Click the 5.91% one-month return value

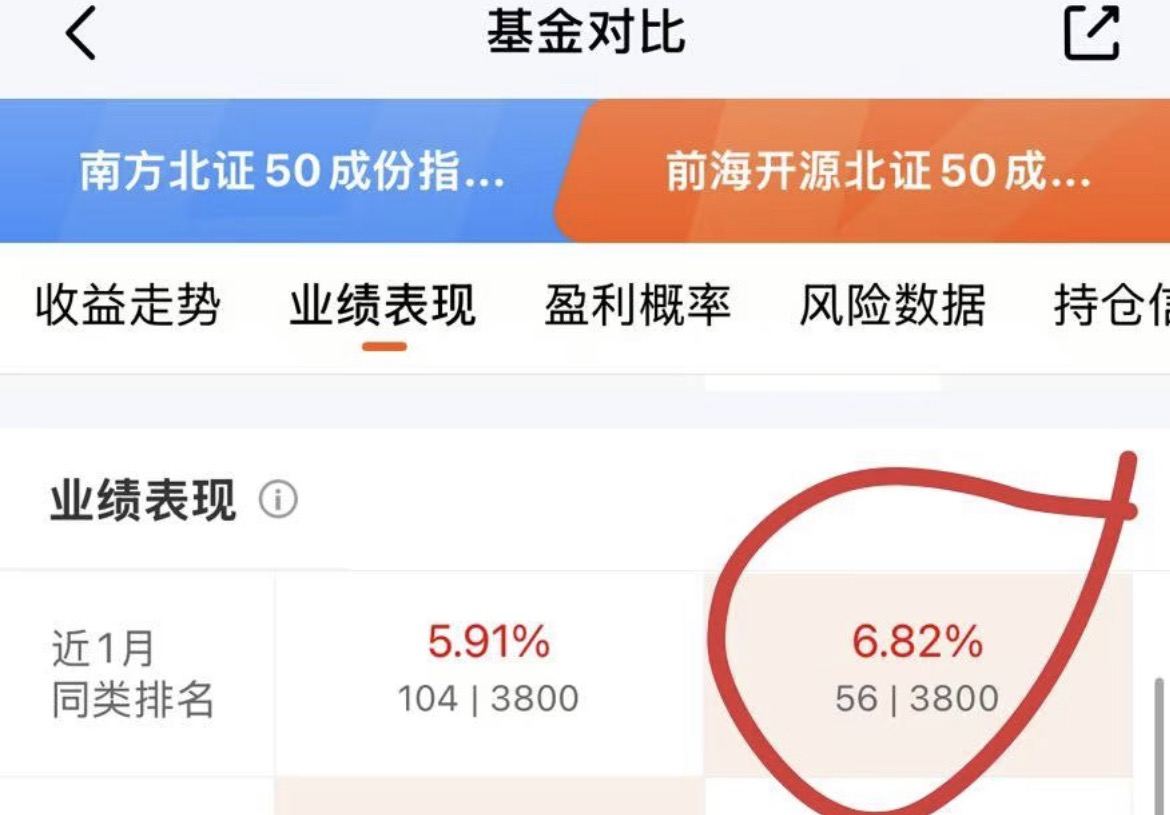click(x=489, y=641)
